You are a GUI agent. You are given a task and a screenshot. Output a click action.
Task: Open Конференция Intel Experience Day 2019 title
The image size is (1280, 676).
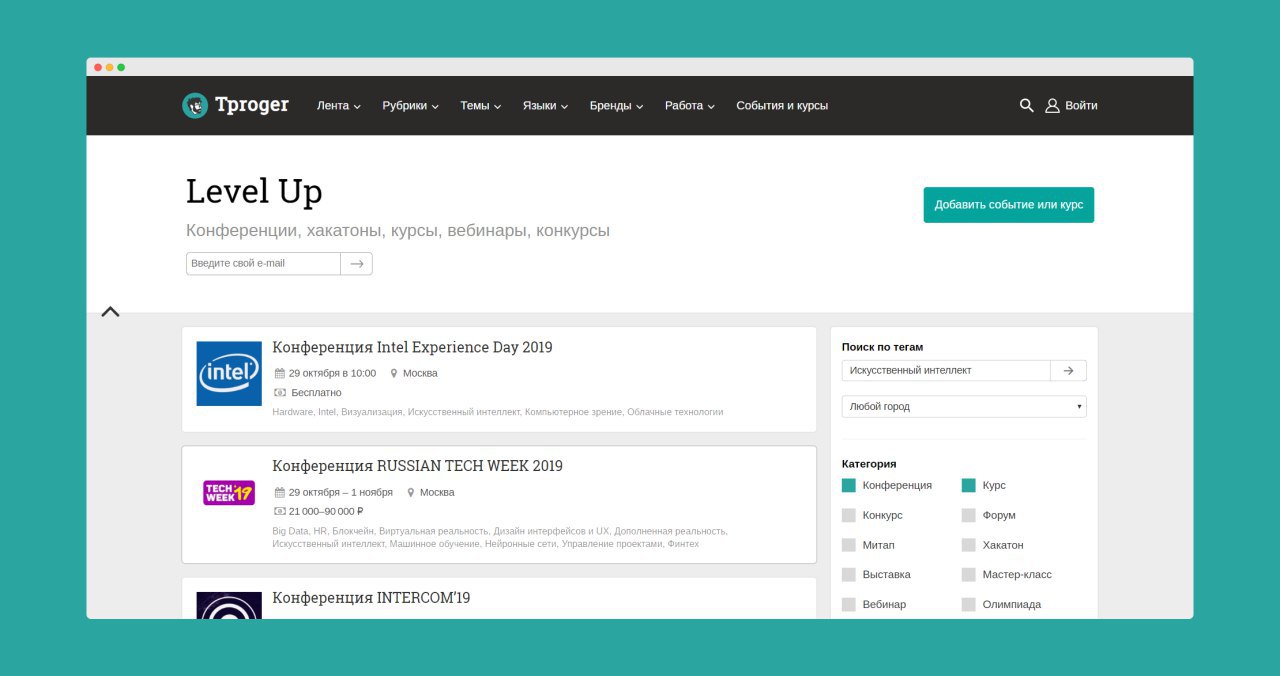(x=412, y=347)
